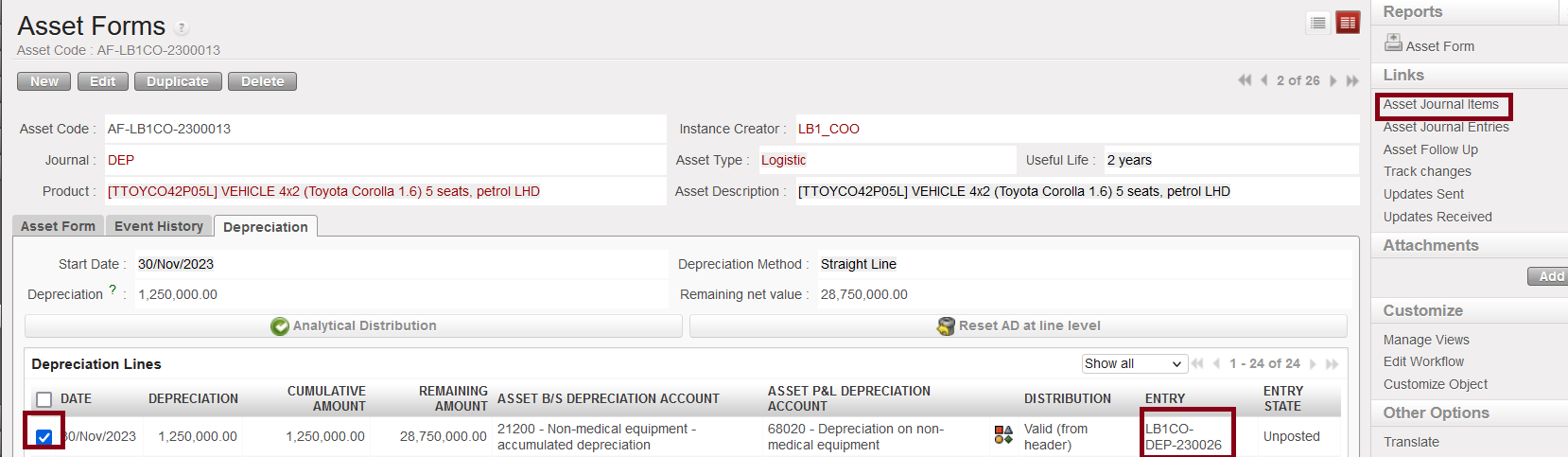Sort by DATE column header
Viewport: 1568px width, 457px height.
pyautogui.click(x=76, y=398)
